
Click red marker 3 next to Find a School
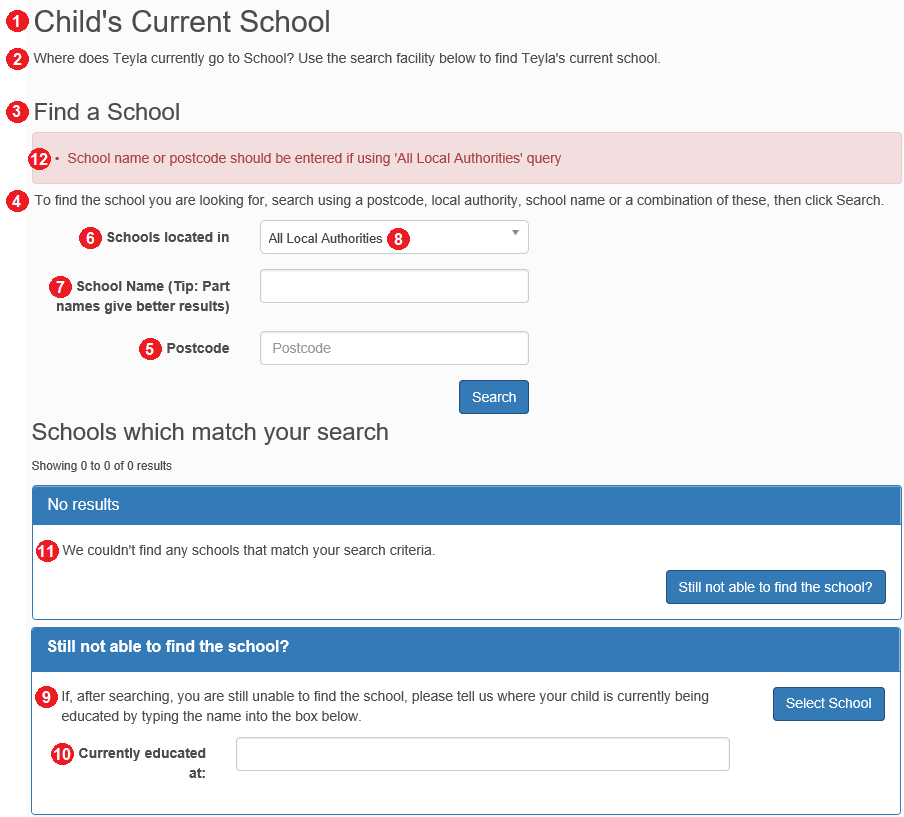pos(17,111)
